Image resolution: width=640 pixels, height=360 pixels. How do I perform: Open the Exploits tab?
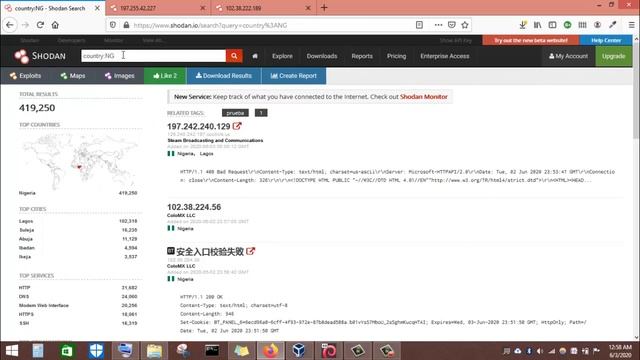25,76
